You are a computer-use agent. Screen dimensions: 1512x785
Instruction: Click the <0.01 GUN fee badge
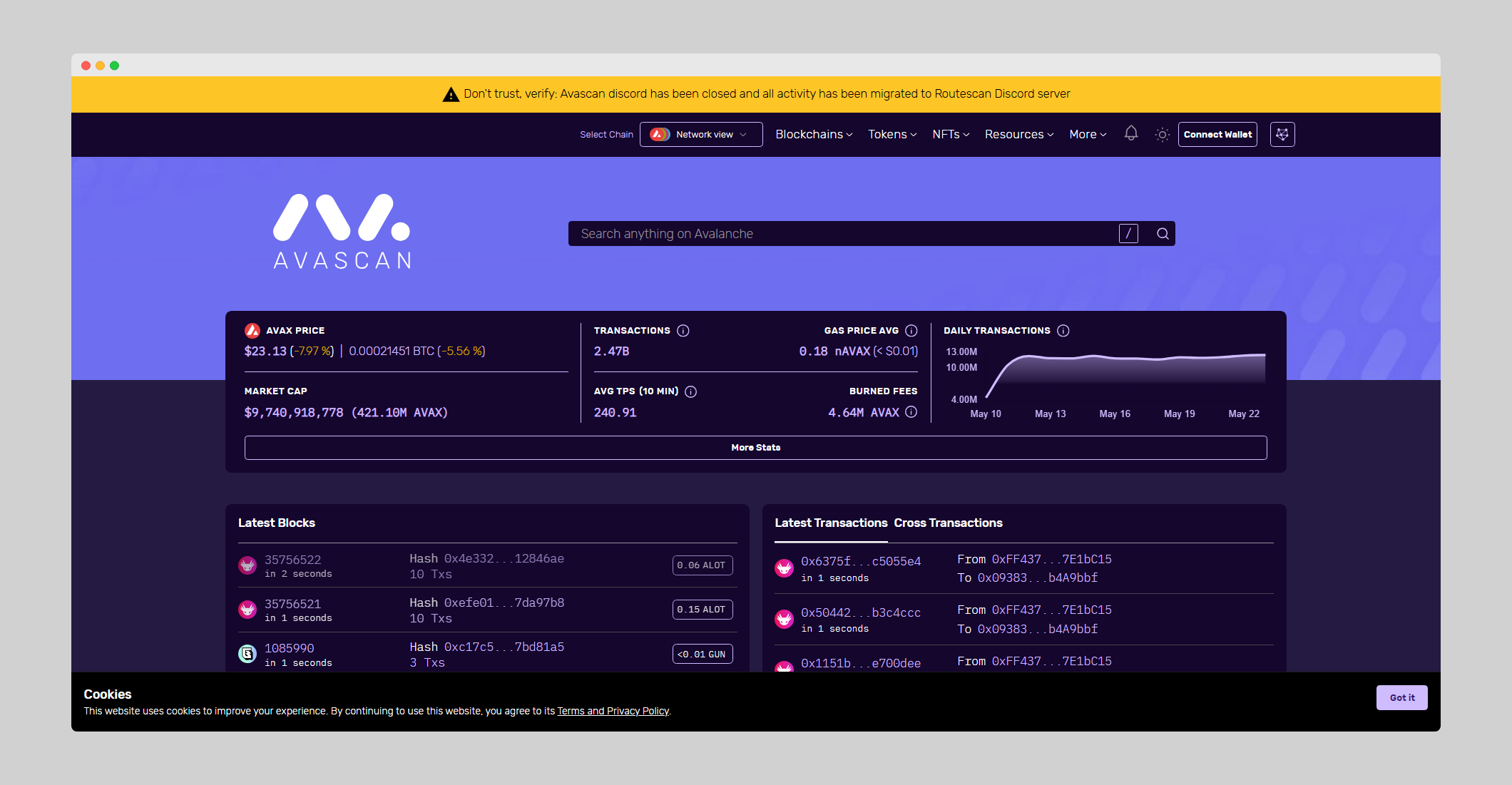coord(703,654)
